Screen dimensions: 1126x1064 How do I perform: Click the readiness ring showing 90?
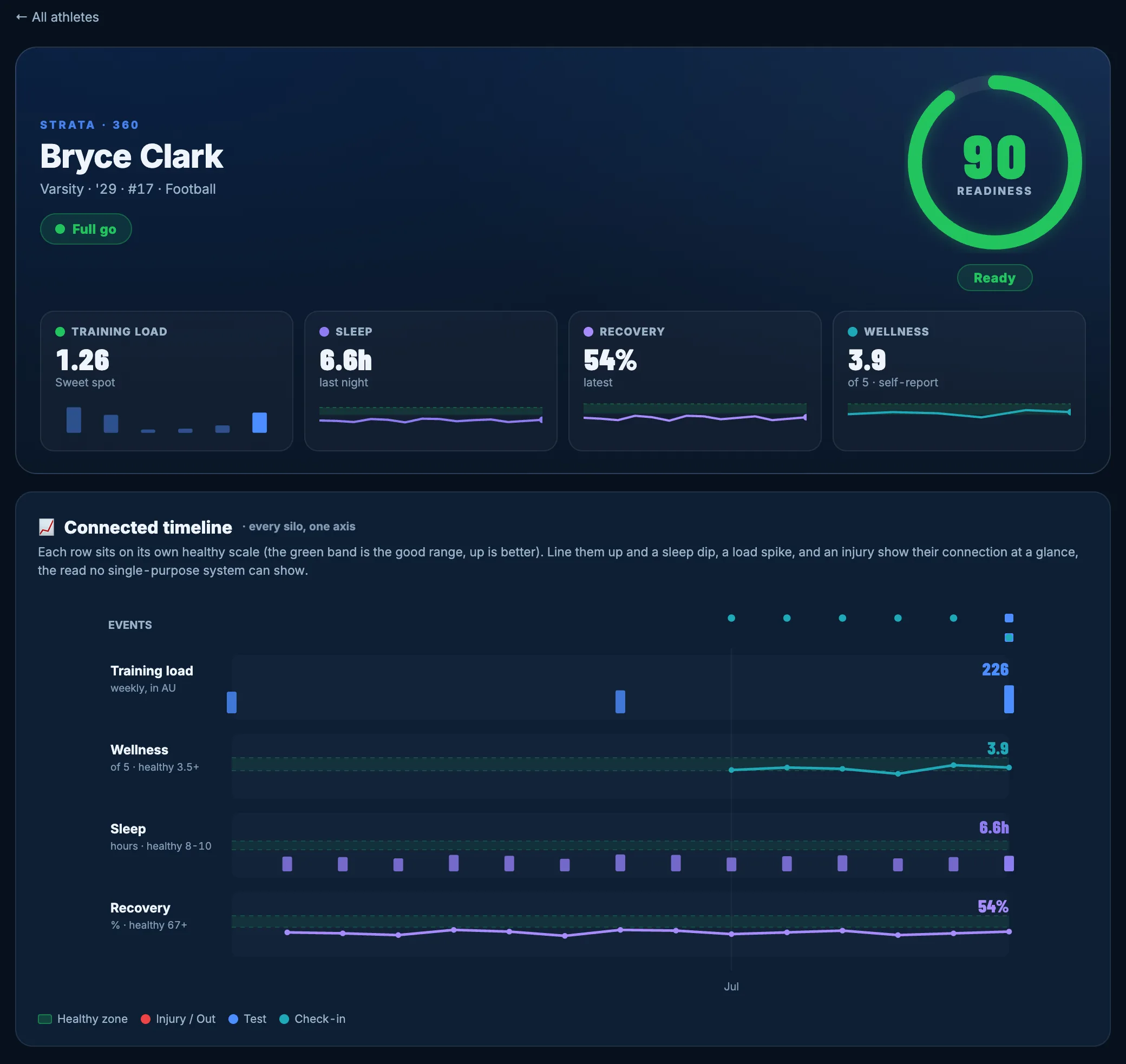click(994, 162)
